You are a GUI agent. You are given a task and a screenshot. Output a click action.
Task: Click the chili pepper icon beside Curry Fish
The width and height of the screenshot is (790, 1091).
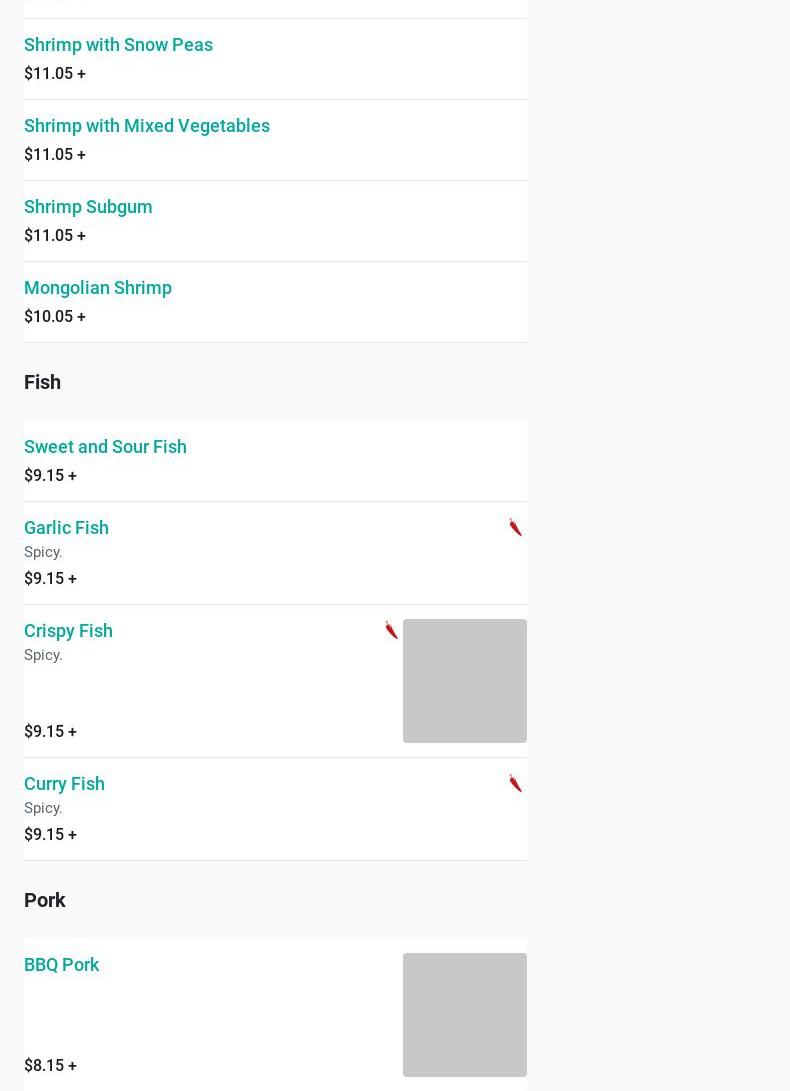[515, 783]
